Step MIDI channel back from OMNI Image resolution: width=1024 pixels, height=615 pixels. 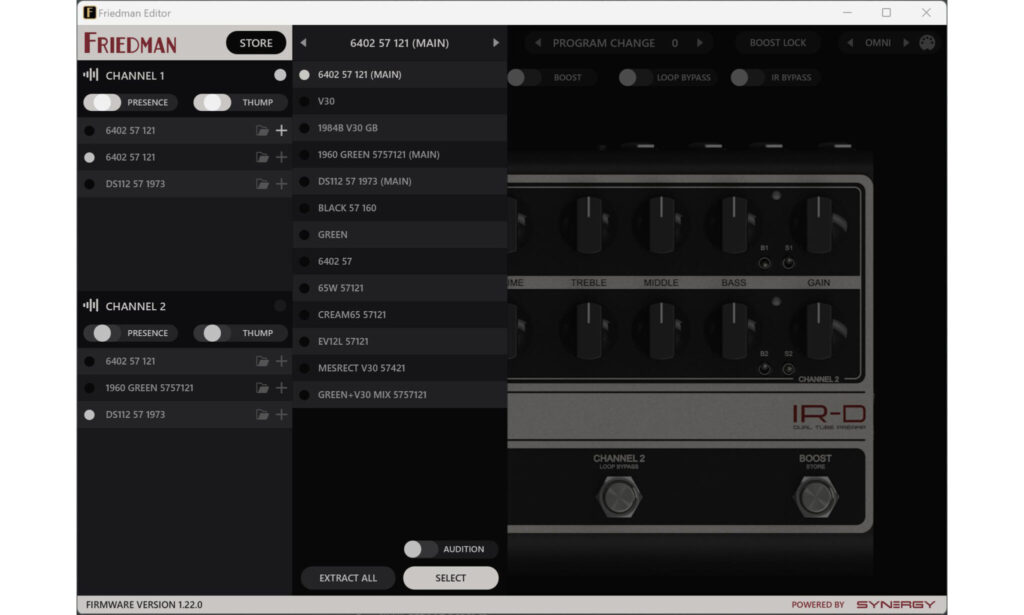click(850, 43)
